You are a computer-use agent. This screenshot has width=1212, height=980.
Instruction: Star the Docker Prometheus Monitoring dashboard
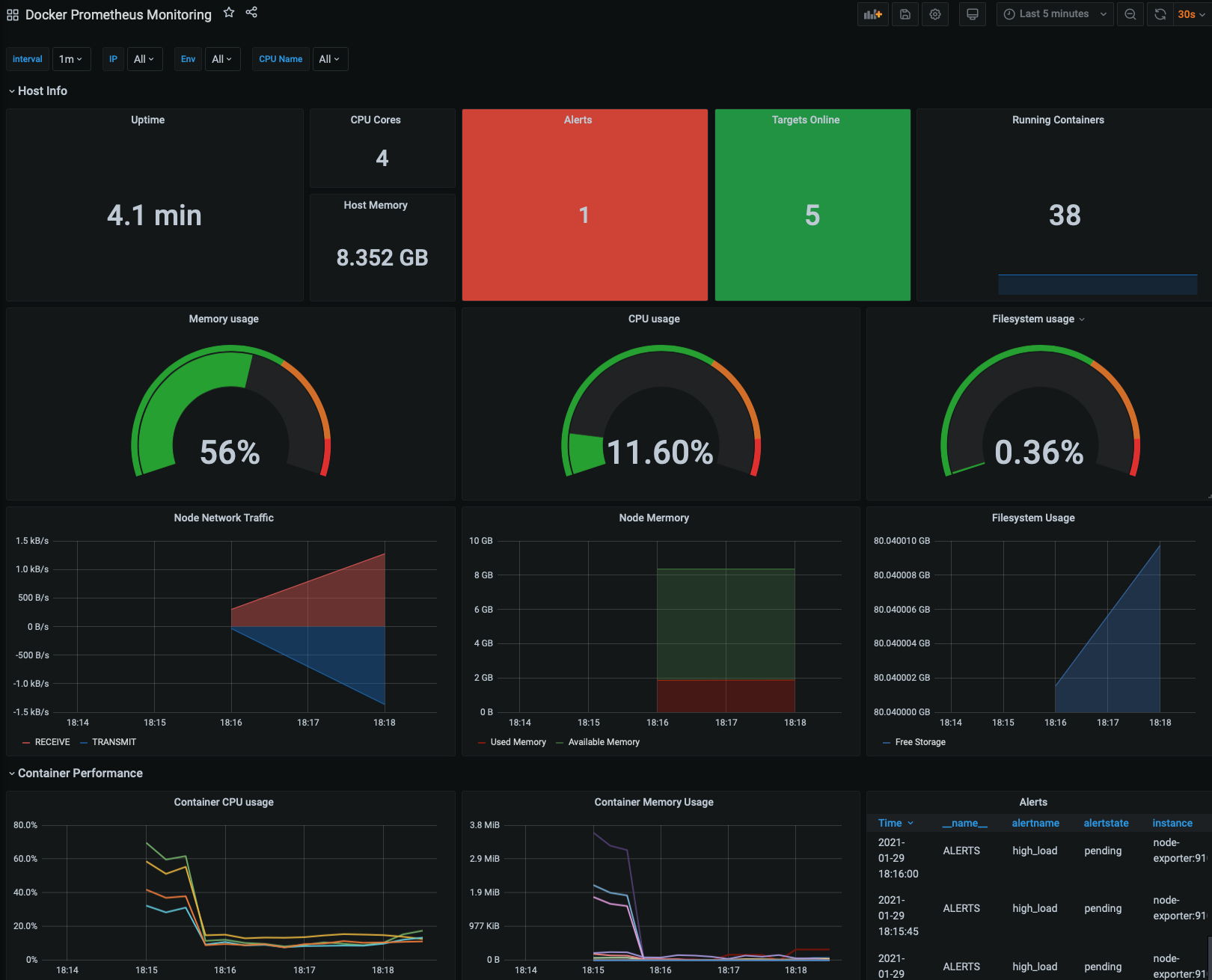(x=229, y=13)
